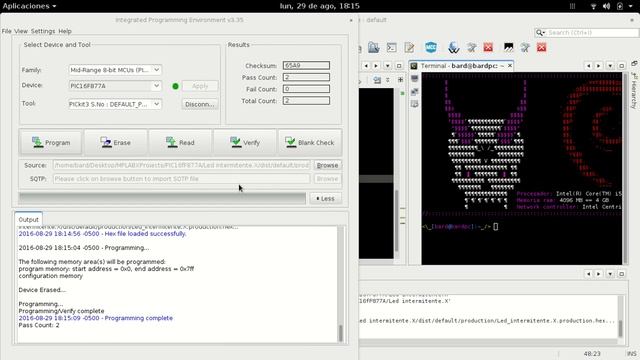
Task: Click the Total Count value field
Action: tap(306, 100)
